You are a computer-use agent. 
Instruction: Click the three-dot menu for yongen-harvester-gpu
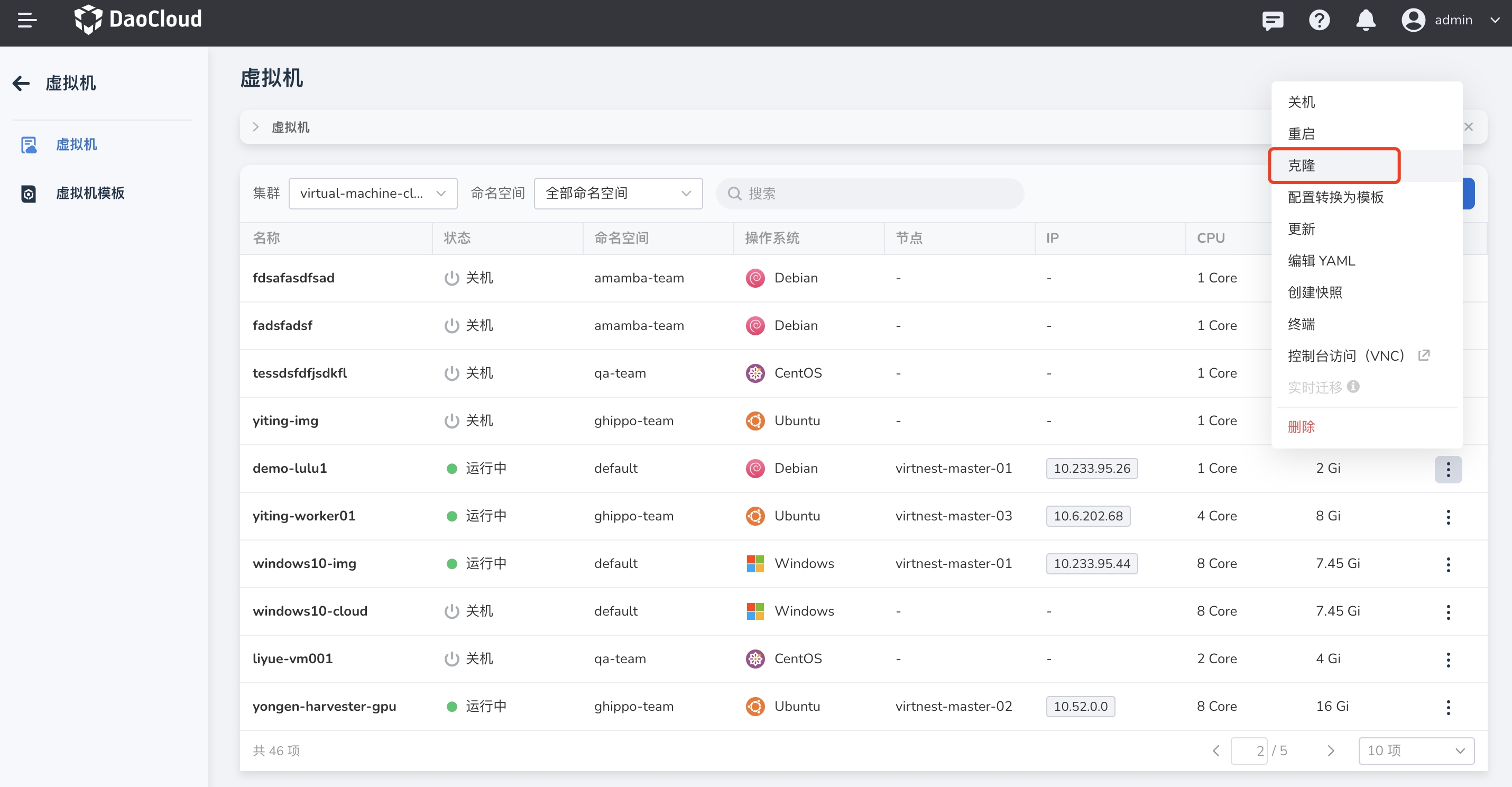pyautogui.click(x=1448, y=707)
